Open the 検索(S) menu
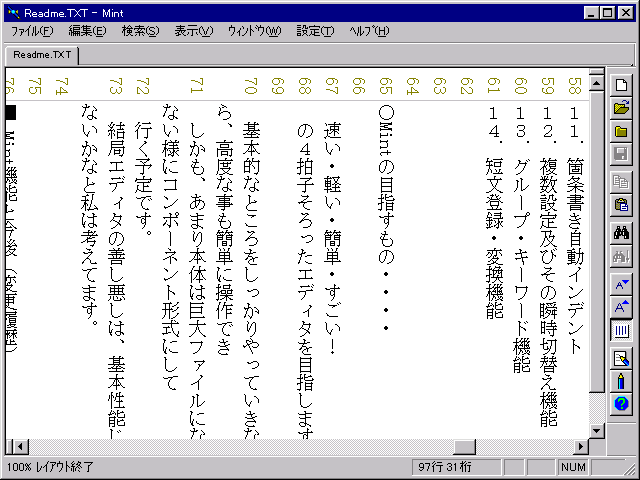The image size is (640, 480). 140,31
